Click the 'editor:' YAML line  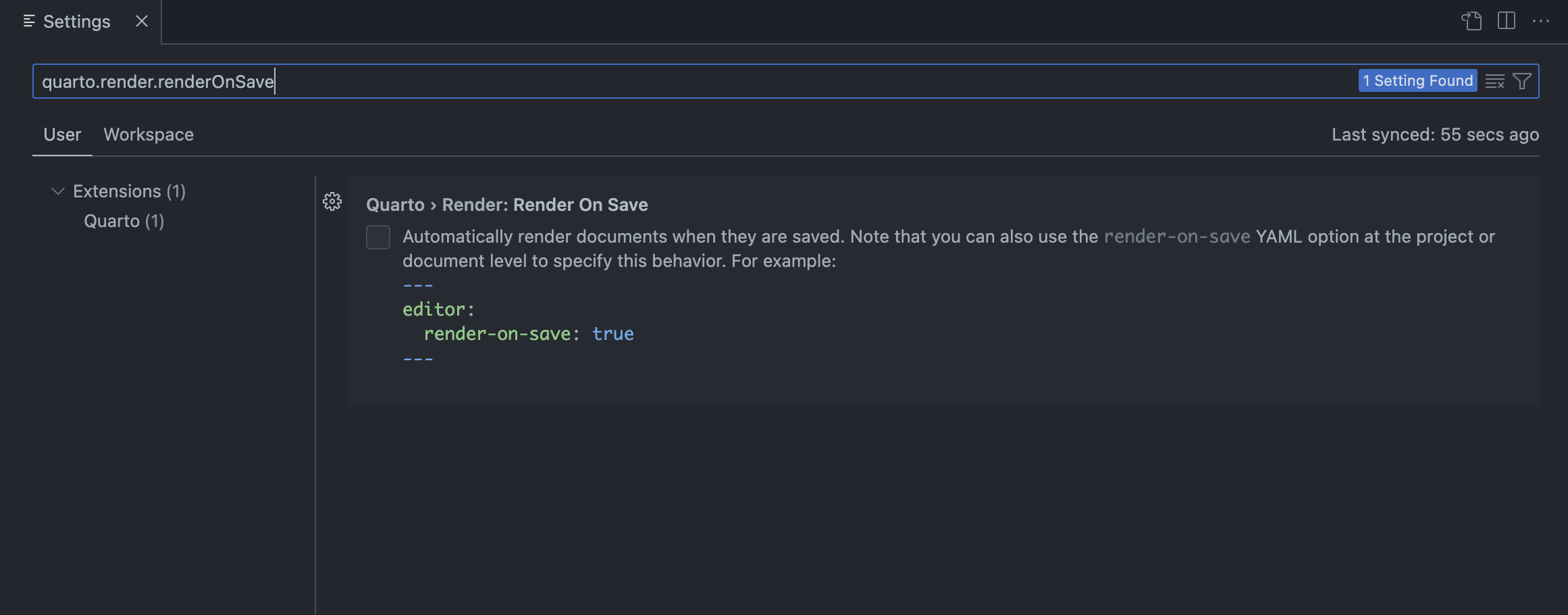[439, 310]
